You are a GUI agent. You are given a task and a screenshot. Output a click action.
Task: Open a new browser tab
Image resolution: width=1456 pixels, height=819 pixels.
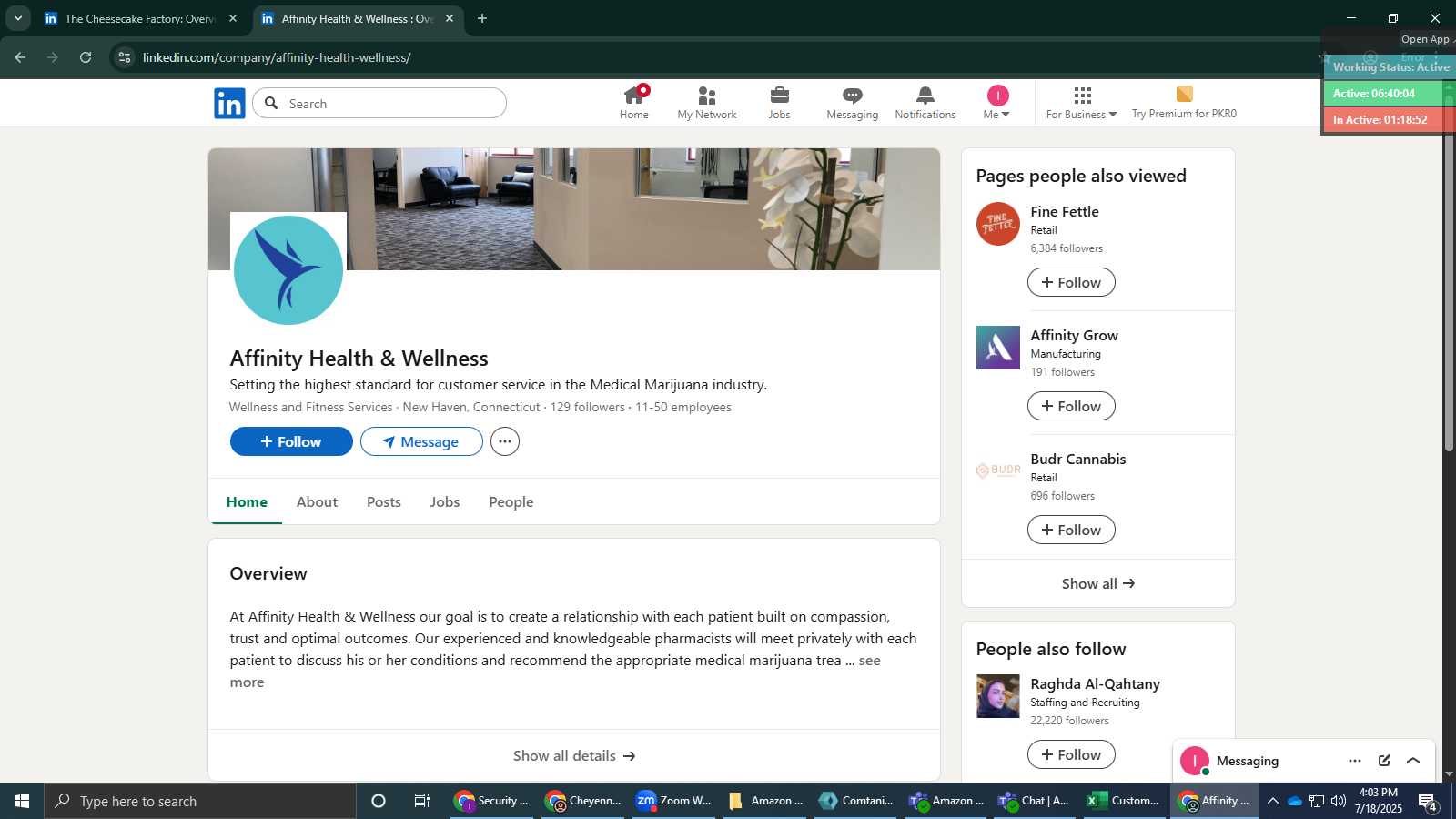[x=482, y=18]
